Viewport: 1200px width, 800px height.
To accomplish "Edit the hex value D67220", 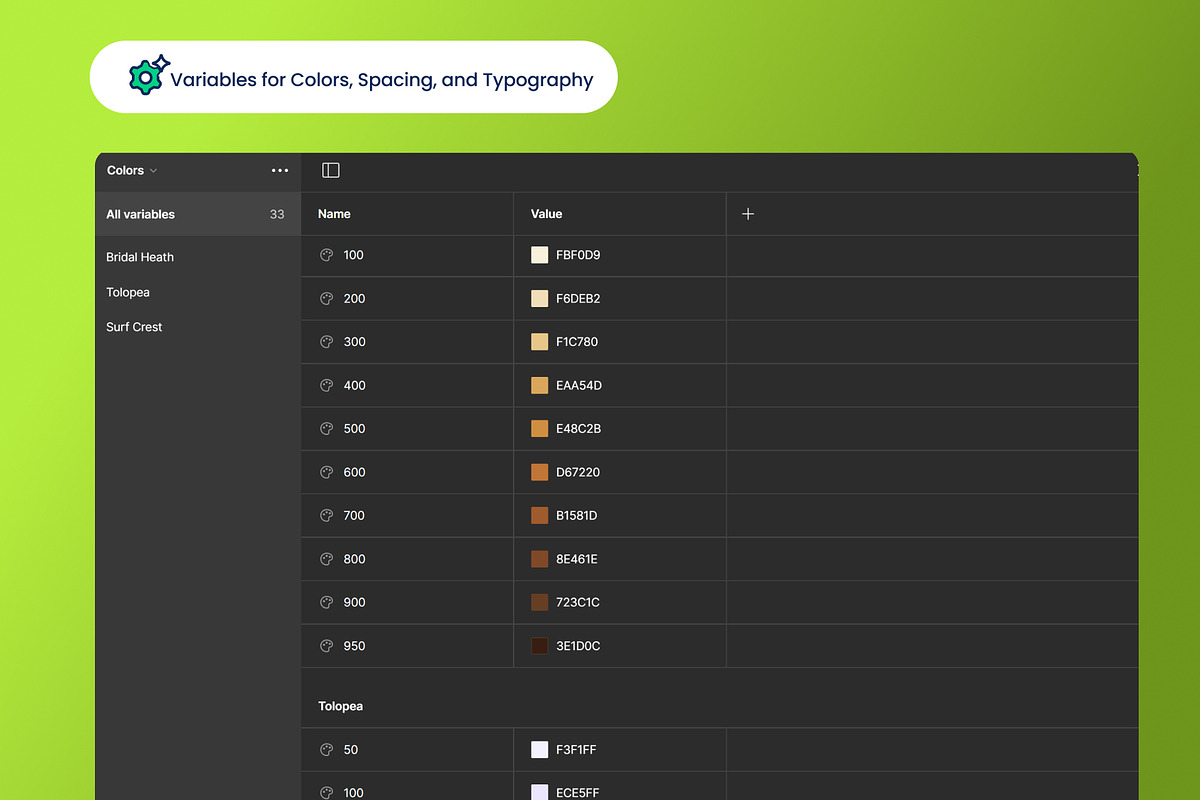I will click(x=578, y=472).
